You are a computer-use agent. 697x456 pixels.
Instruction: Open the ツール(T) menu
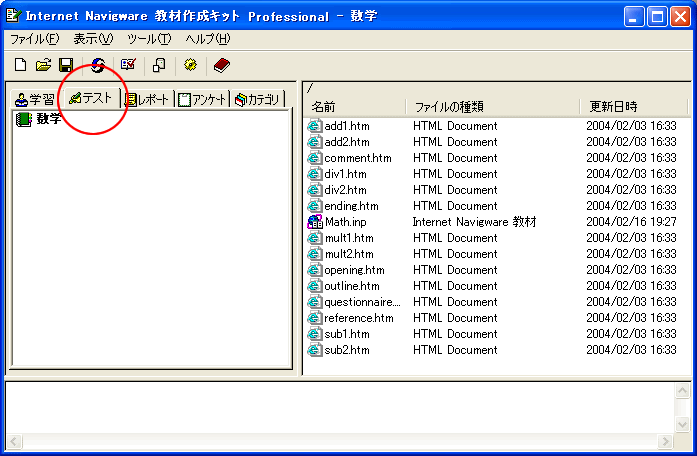pyautogui.click(x=149, y=39)
